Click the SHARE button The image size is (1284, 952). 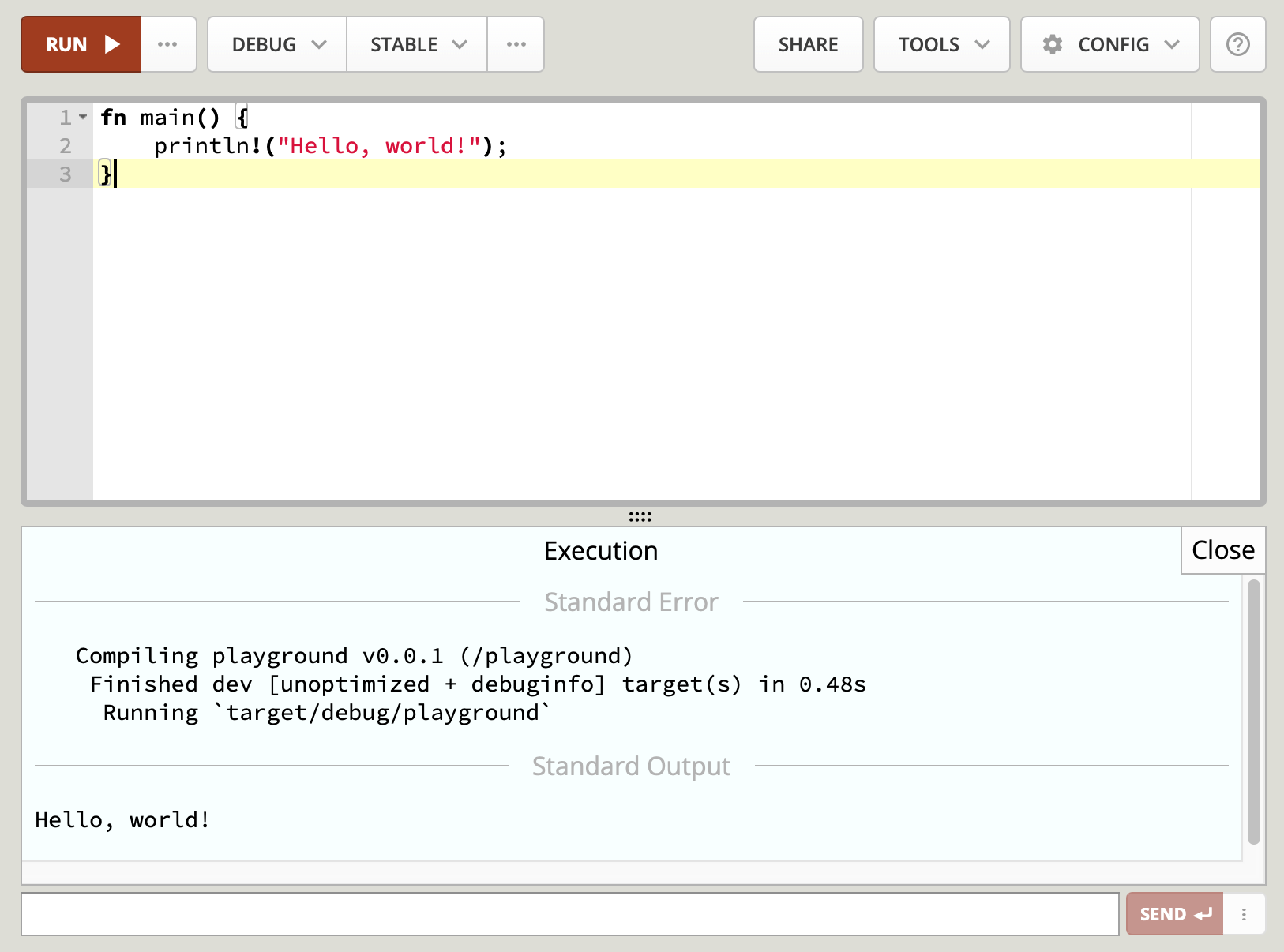[808, 44]
